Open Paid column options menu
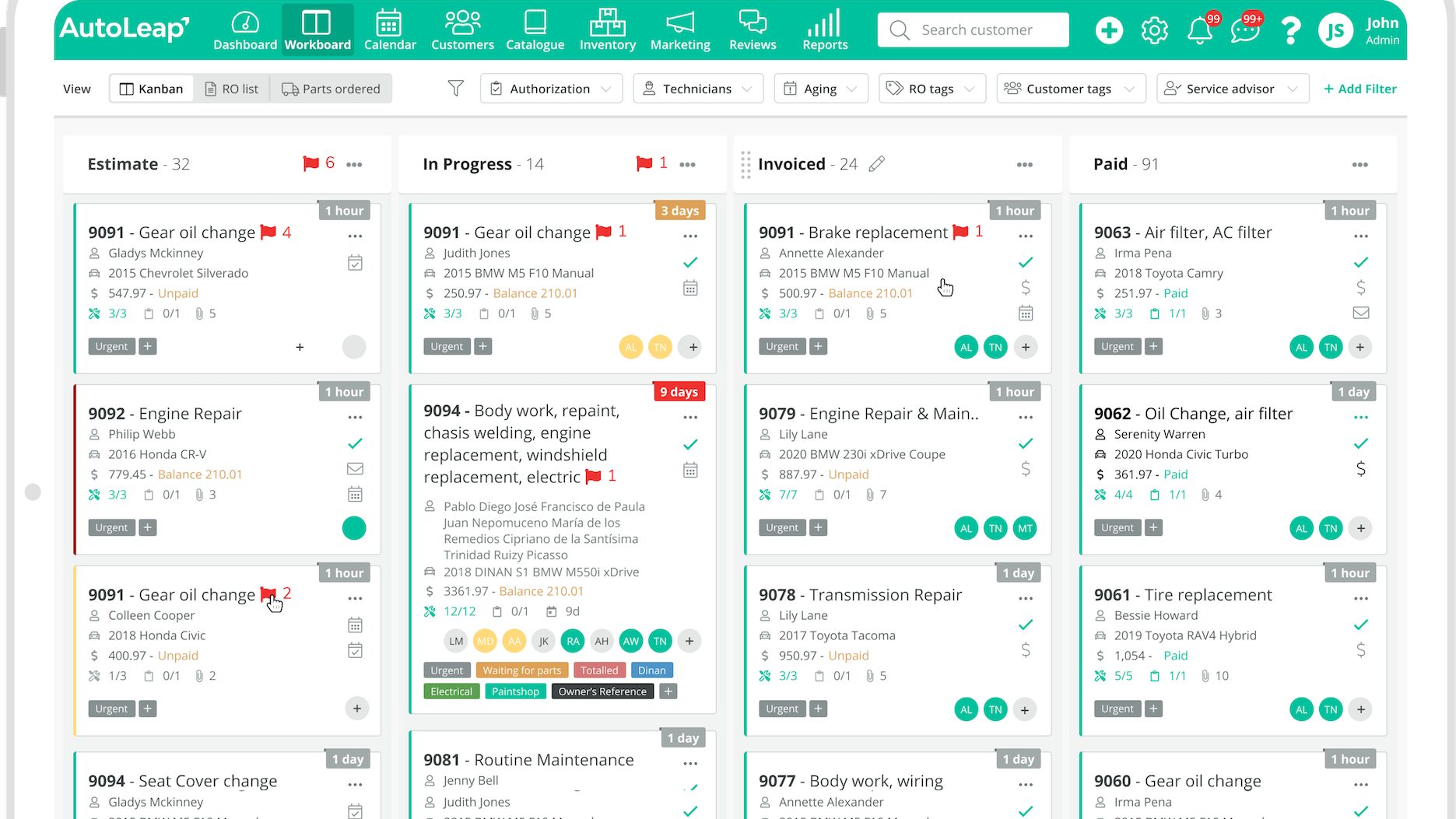 [x=1360, y=164]
